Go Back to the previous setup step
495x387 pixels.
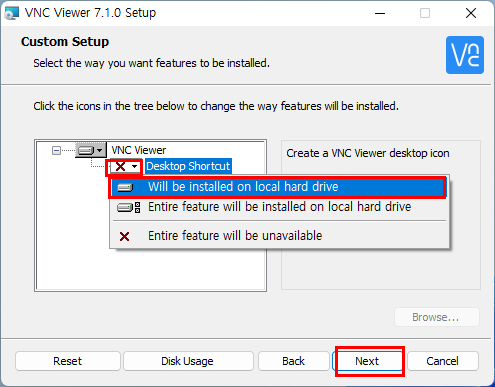coord(293,361)
